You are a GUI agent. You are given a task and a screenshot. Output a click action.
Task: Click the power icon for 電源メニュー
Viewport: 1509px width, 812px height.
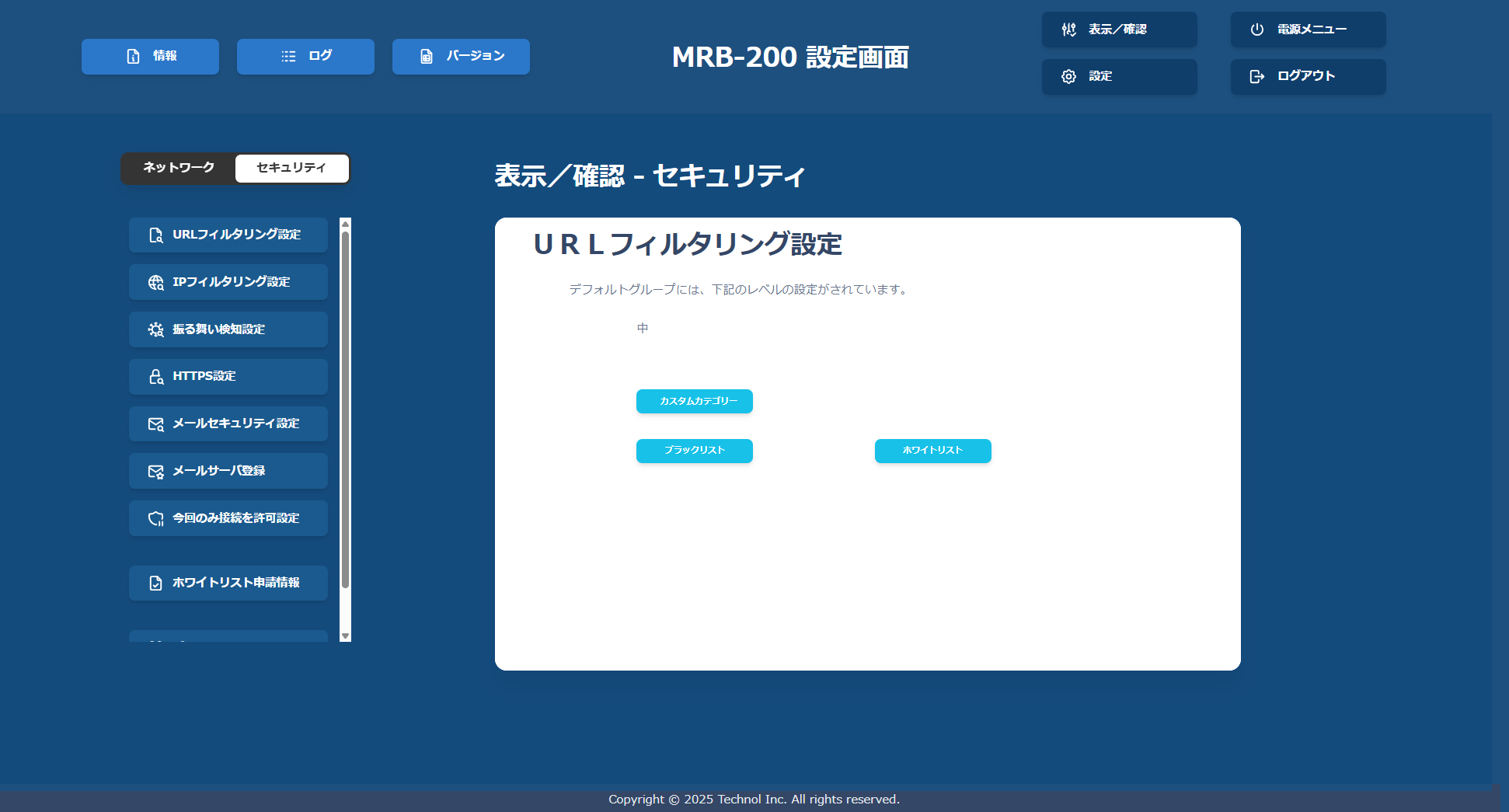click(1256, 30)
